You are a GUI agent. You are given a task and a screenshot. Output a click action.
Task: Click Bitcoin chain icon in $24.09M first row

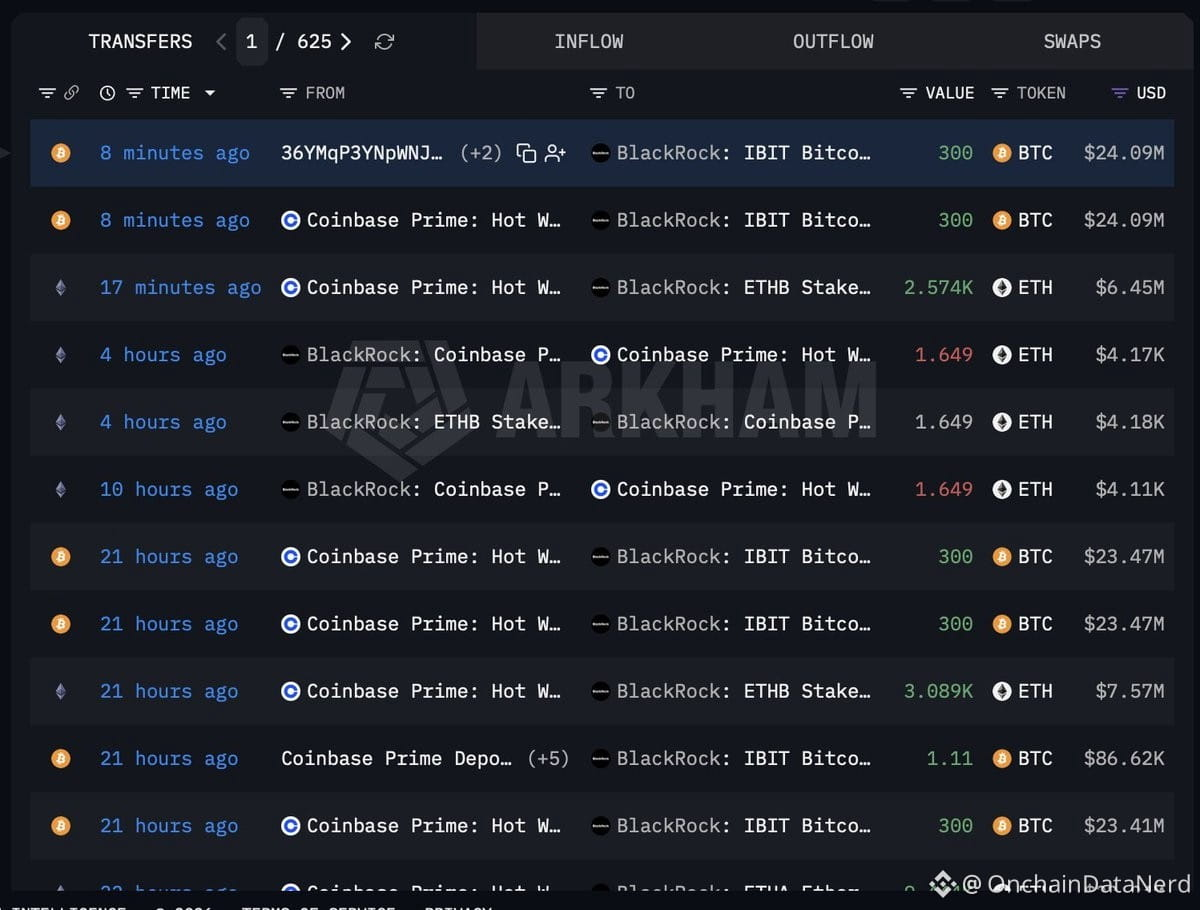61,153
